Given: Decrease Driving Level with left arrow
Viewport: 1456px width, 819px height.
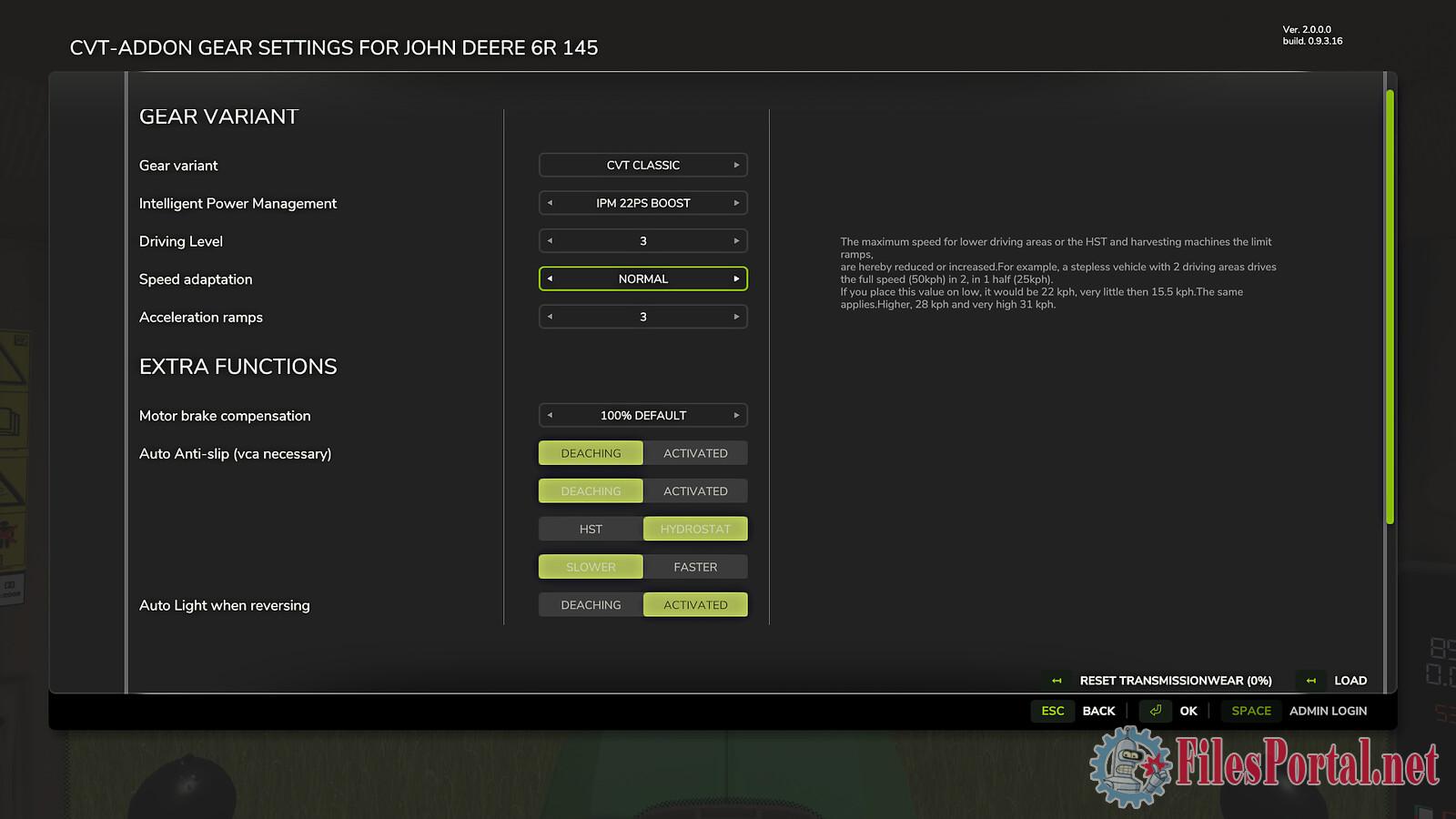Looking at the screenshot, I should 550,241.
